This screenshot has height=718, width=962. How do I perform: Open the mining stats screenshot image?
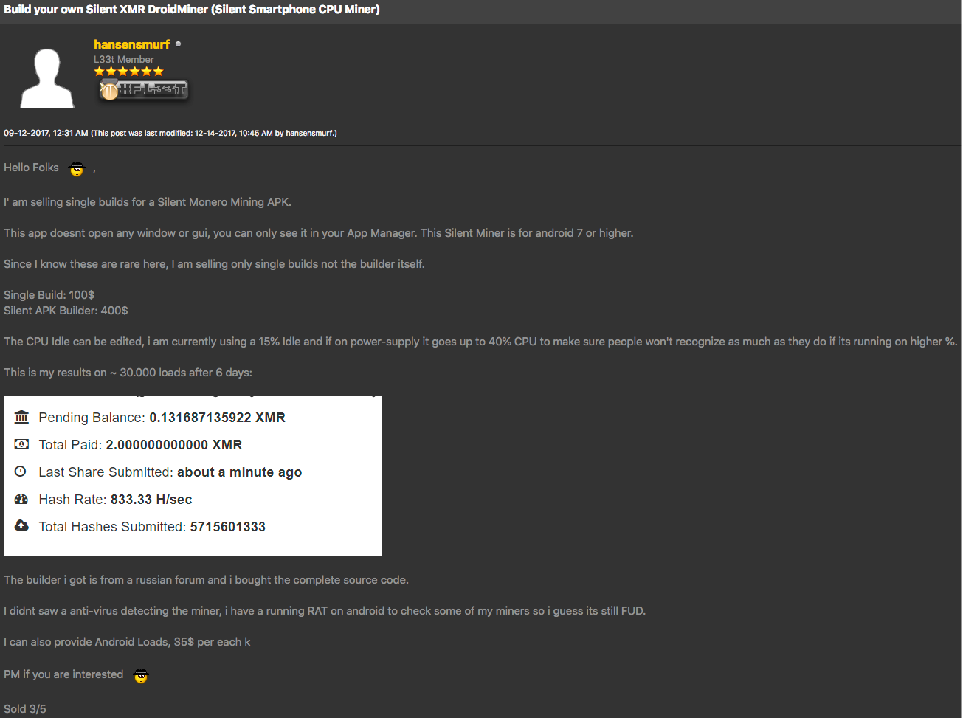pyautogui.click(x=193, y=476)
